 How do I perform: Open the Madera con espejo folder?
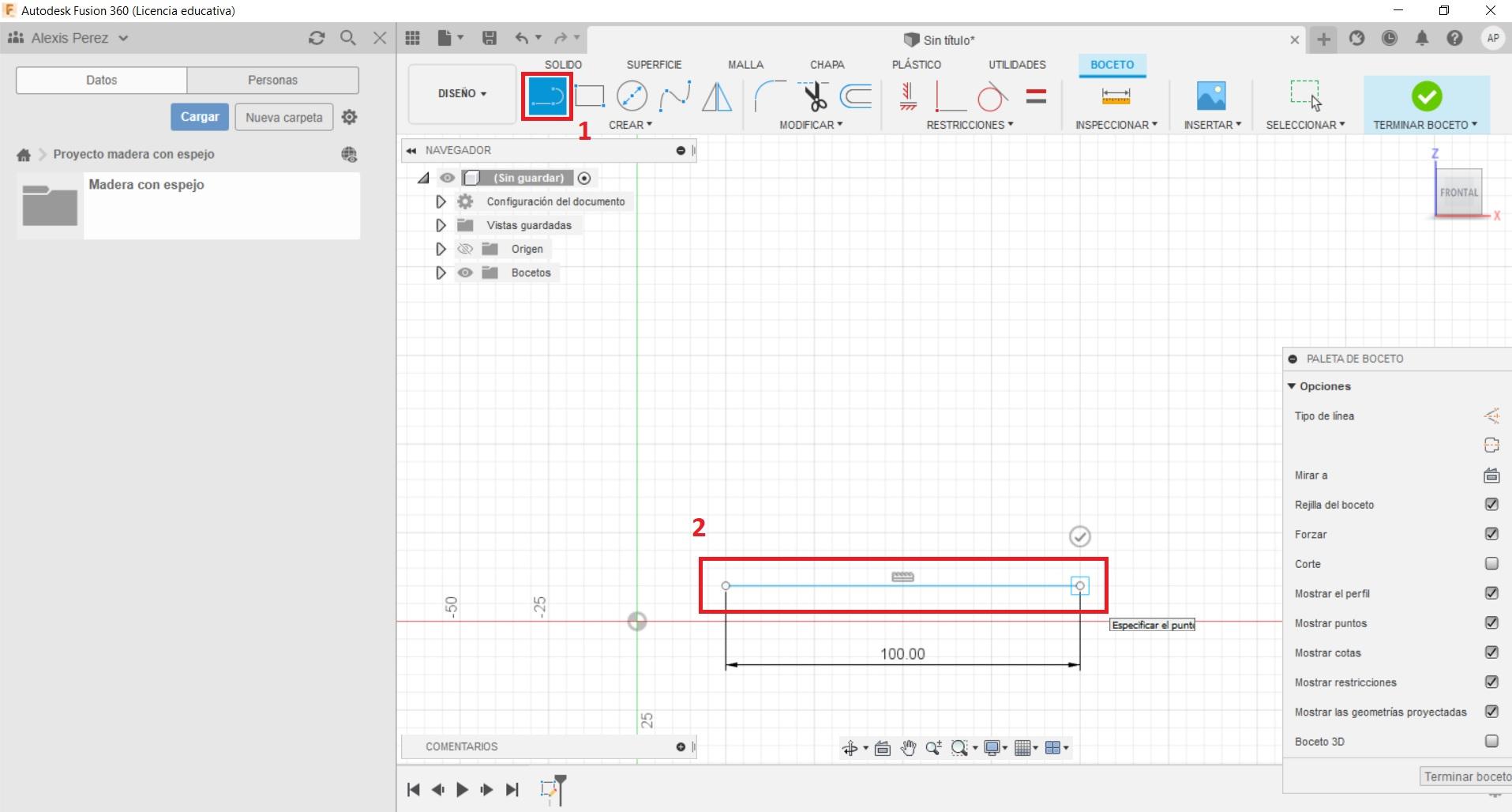point(189,205)
